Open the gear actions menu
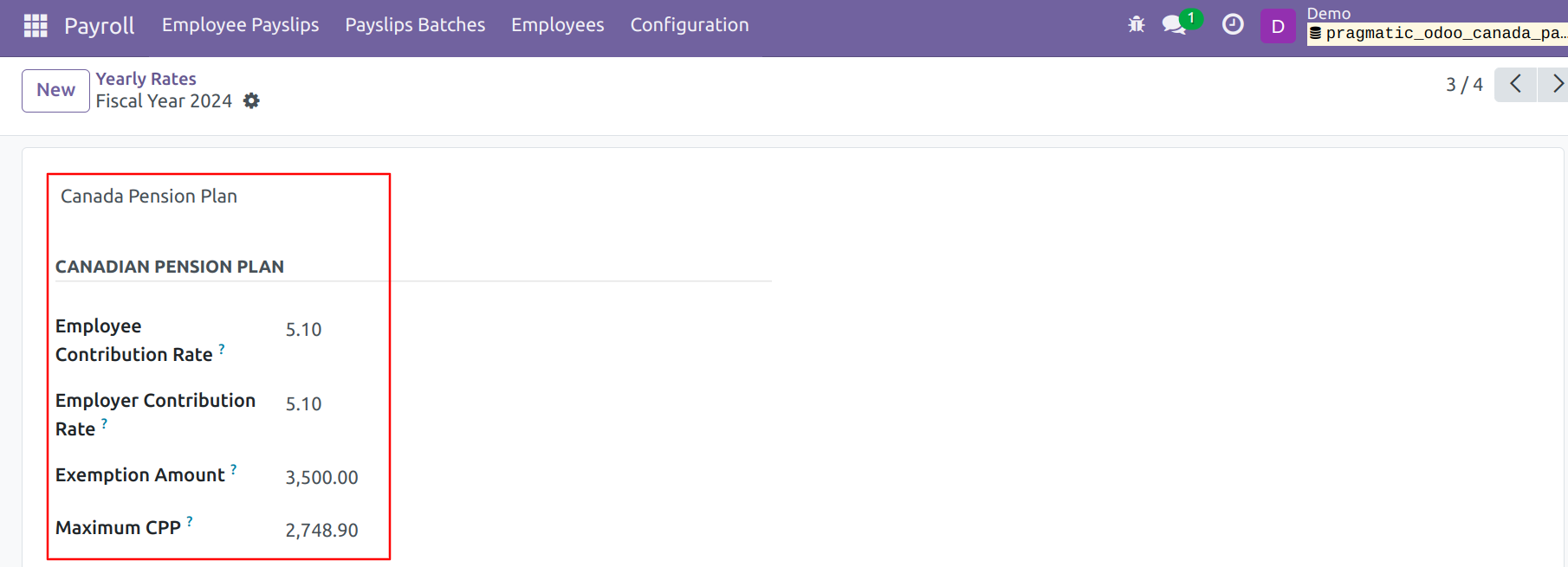The image size is (1568, 567). tap(251, 101)
